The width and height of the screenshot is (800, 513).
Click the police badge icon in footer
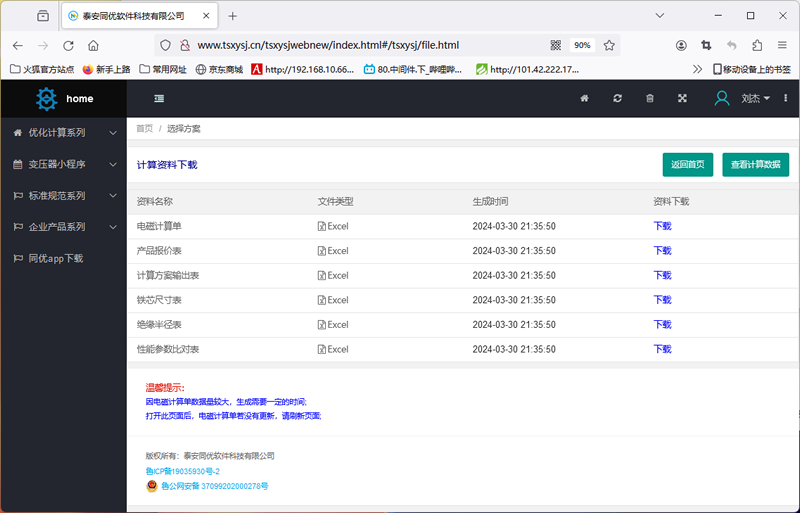click(x=152, y=486)
